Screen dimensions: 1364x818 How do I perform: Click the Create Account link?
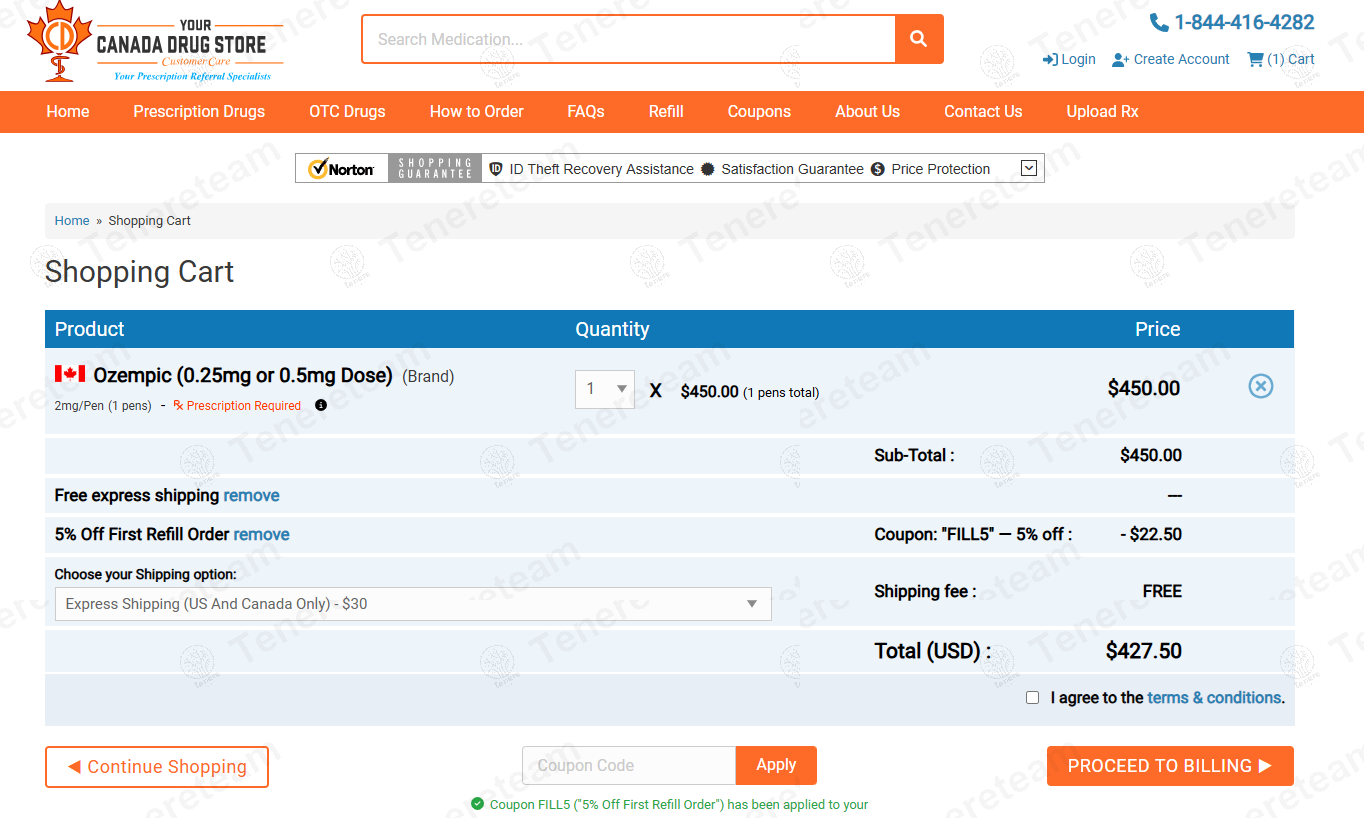(x=1171, y=59)
